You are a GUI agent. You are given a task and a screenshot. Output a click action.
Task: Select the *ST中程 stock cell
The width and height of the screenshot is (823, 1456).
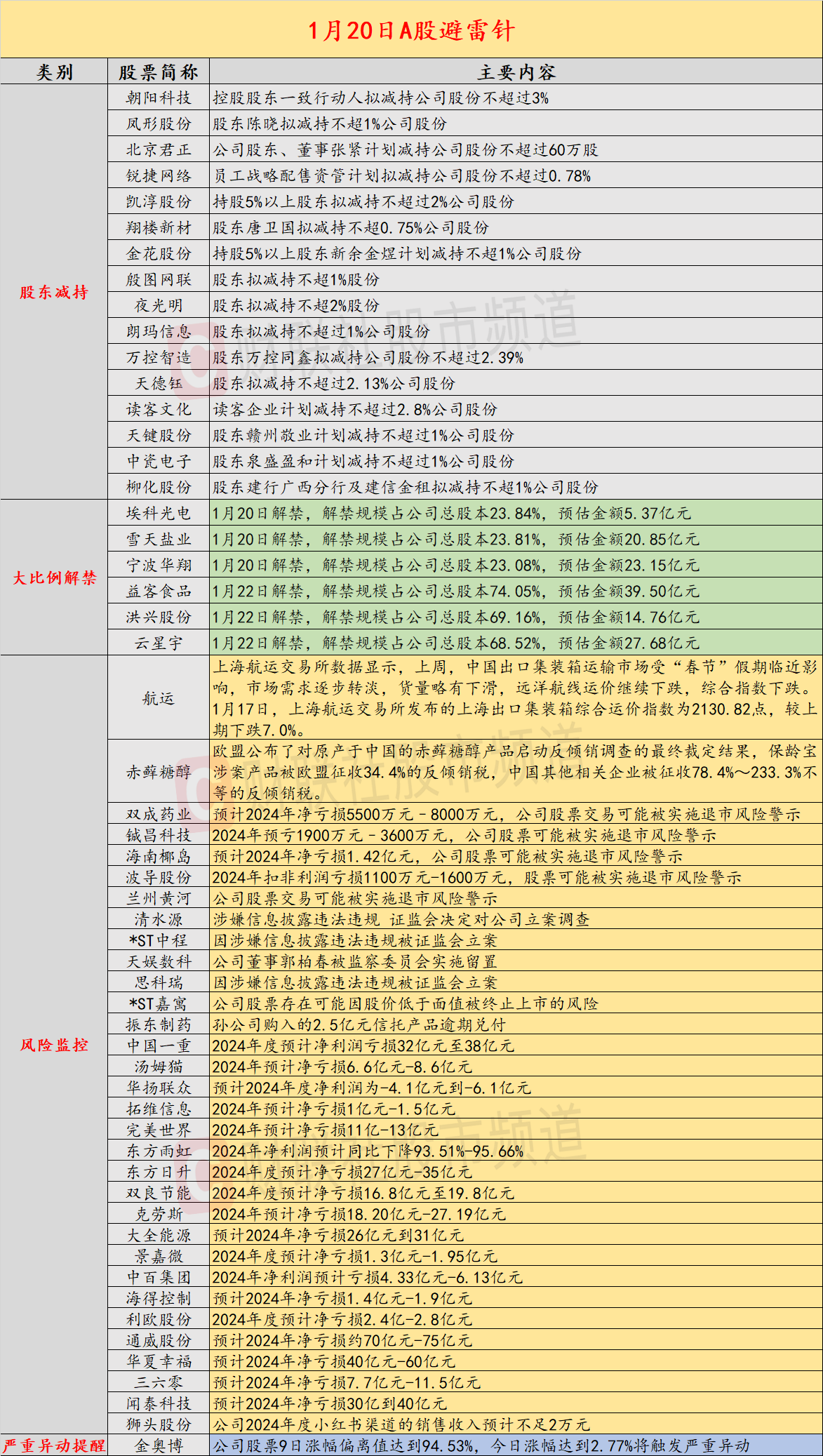pyautogui.click(x=159, y=940)
